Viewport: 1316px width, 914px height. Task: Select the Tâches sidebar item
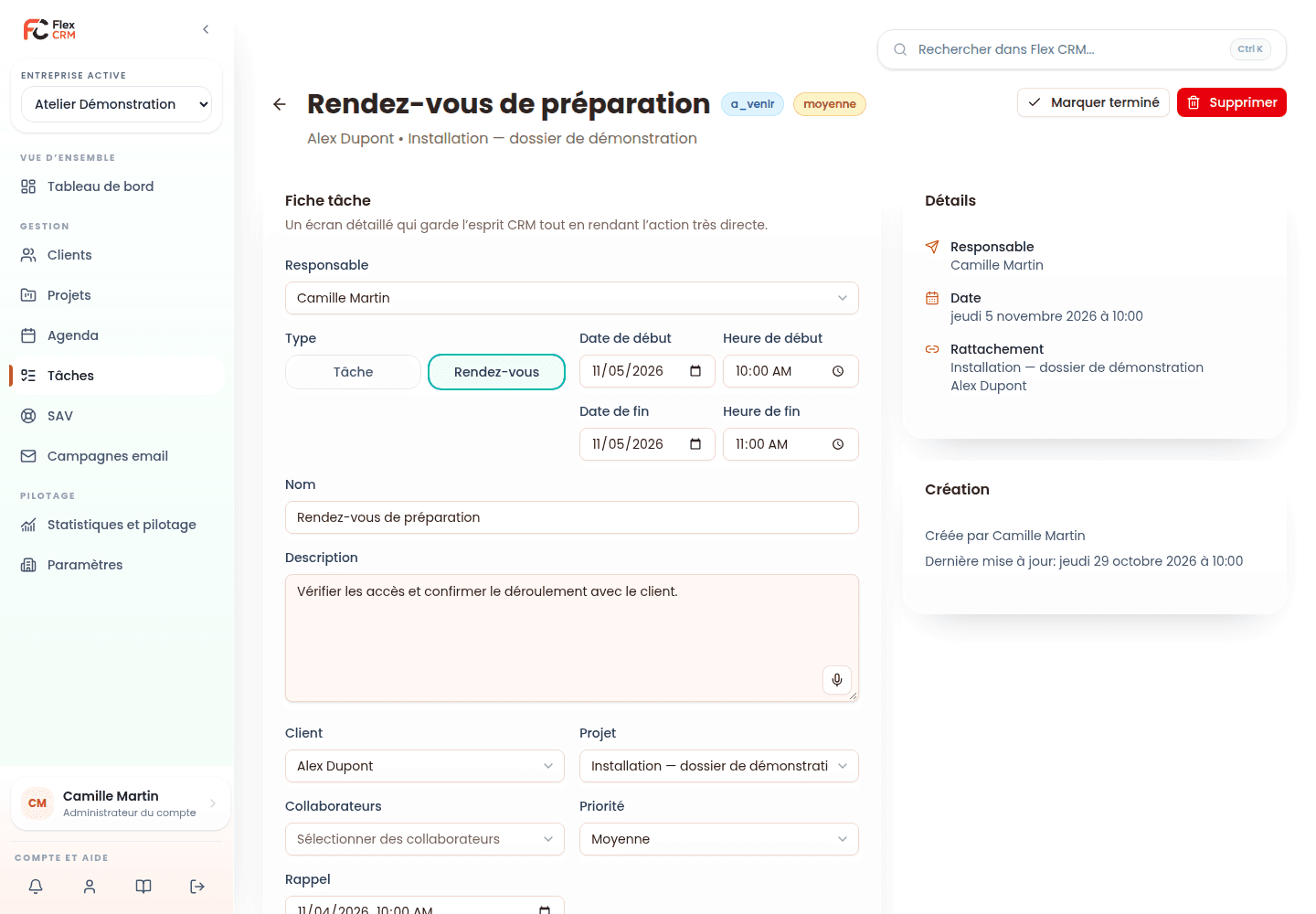[116, 376]
